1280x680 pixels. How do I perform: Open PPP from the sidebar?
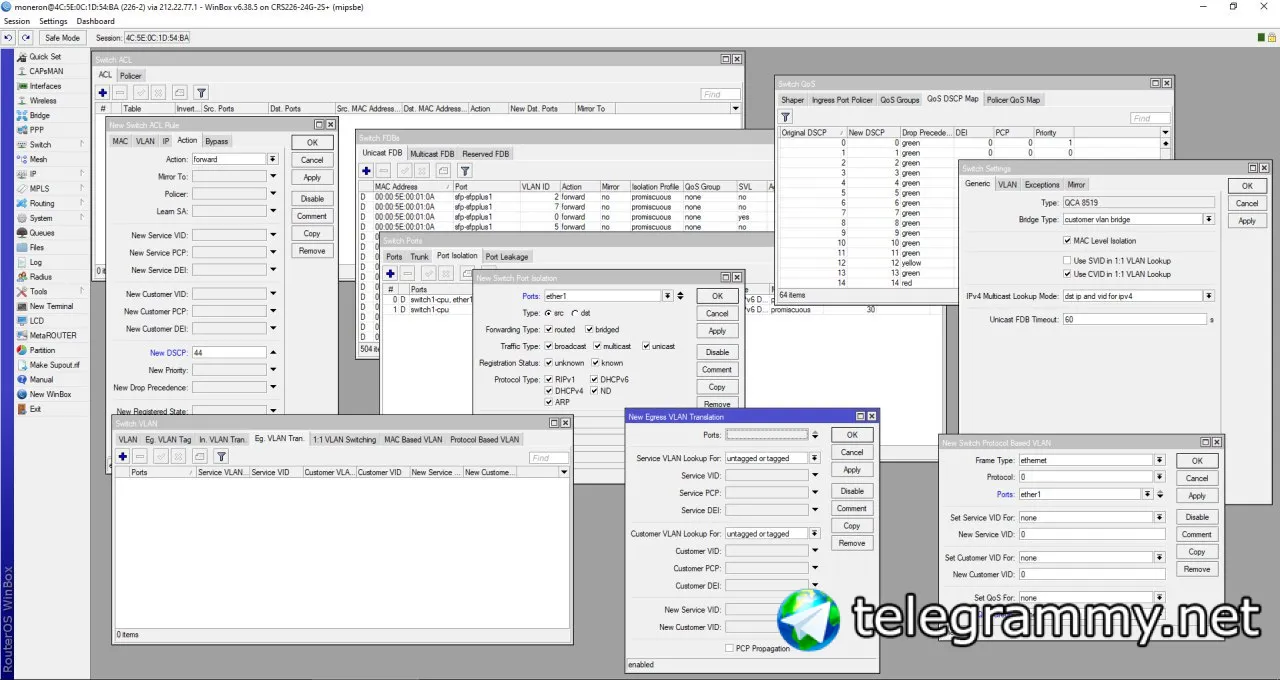[x=36, y=130]
